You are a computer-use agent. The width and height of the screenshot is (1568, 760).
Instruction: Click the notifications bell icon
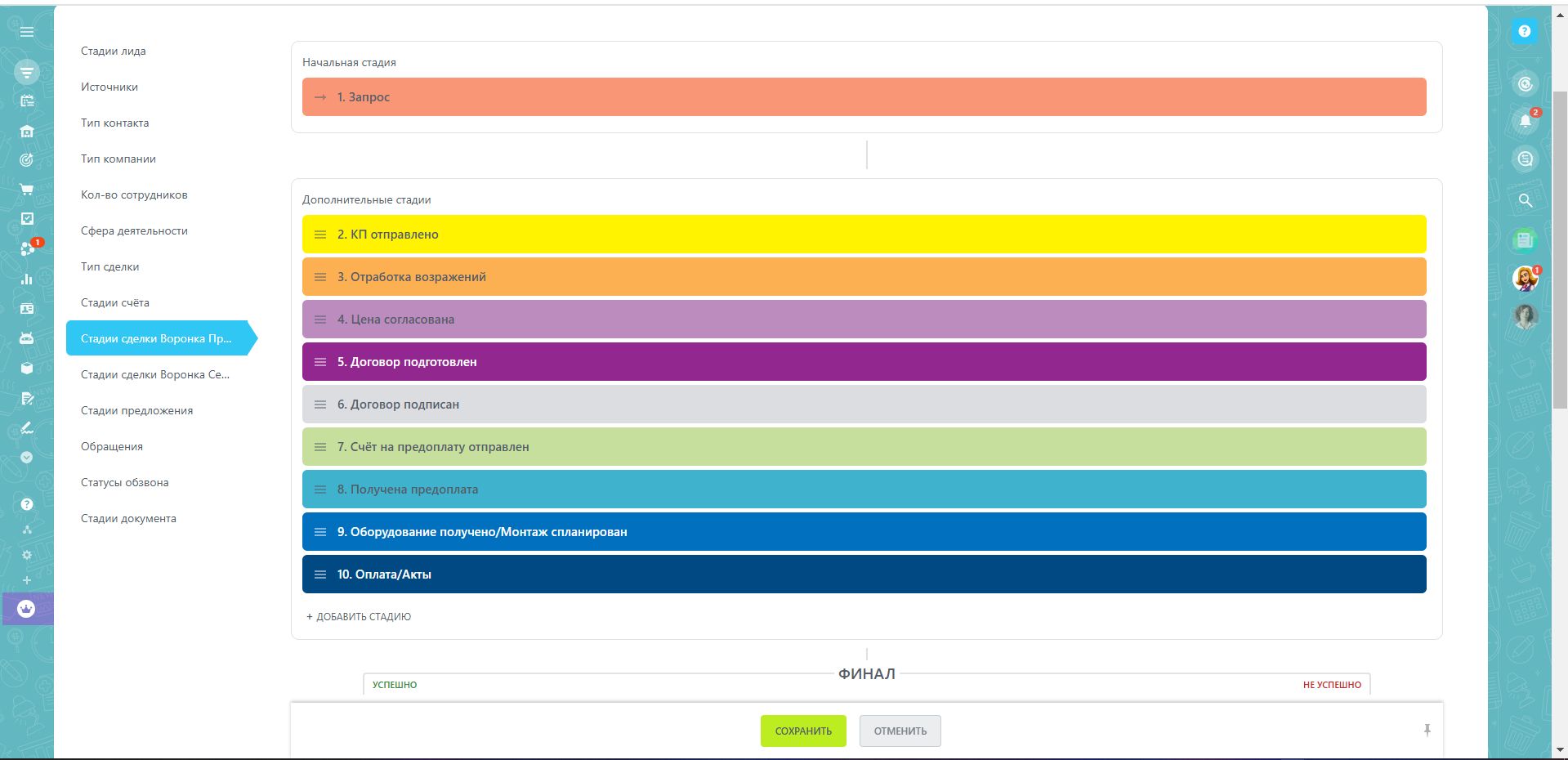pos(1525,122)
